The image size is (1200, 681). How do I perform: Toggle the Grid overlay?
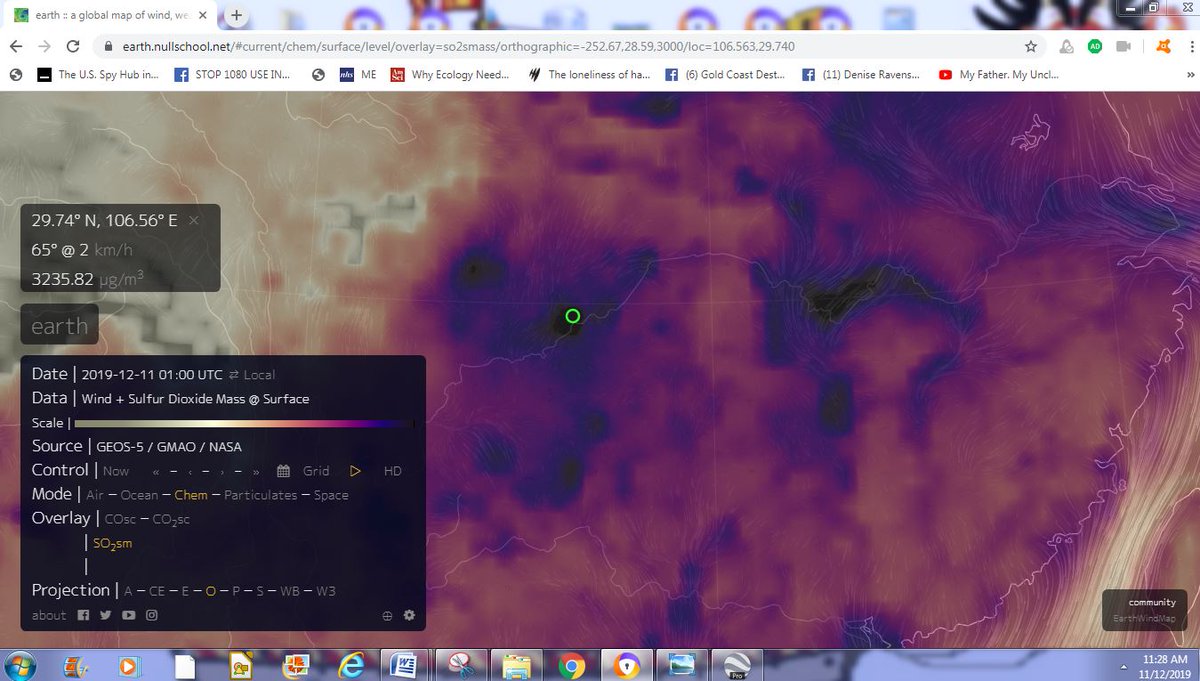click(x=316, y=471)
